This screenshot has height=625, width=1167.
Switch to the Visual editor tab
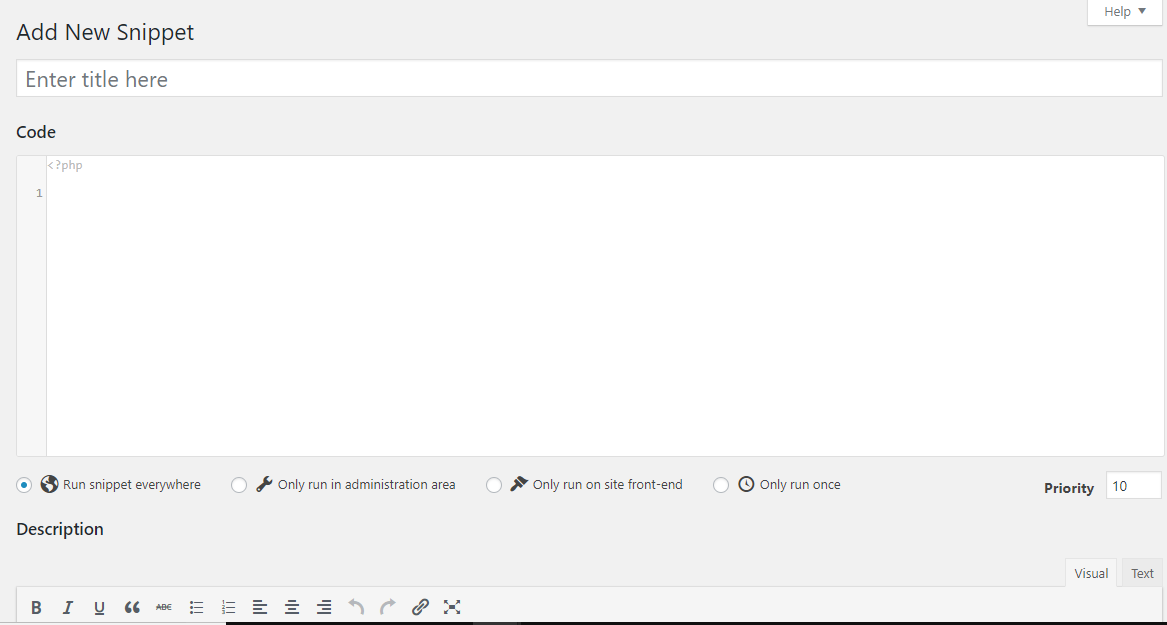click(1091, 573)
